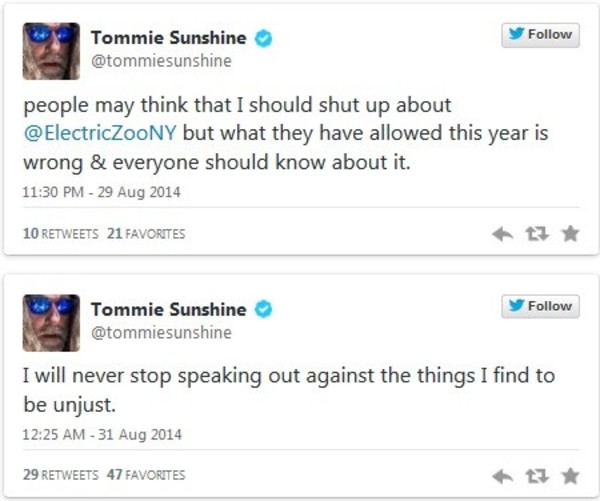View the 47 favorites list
The height and width of the screenshot is (501, 600).
(x=146, y=475)
